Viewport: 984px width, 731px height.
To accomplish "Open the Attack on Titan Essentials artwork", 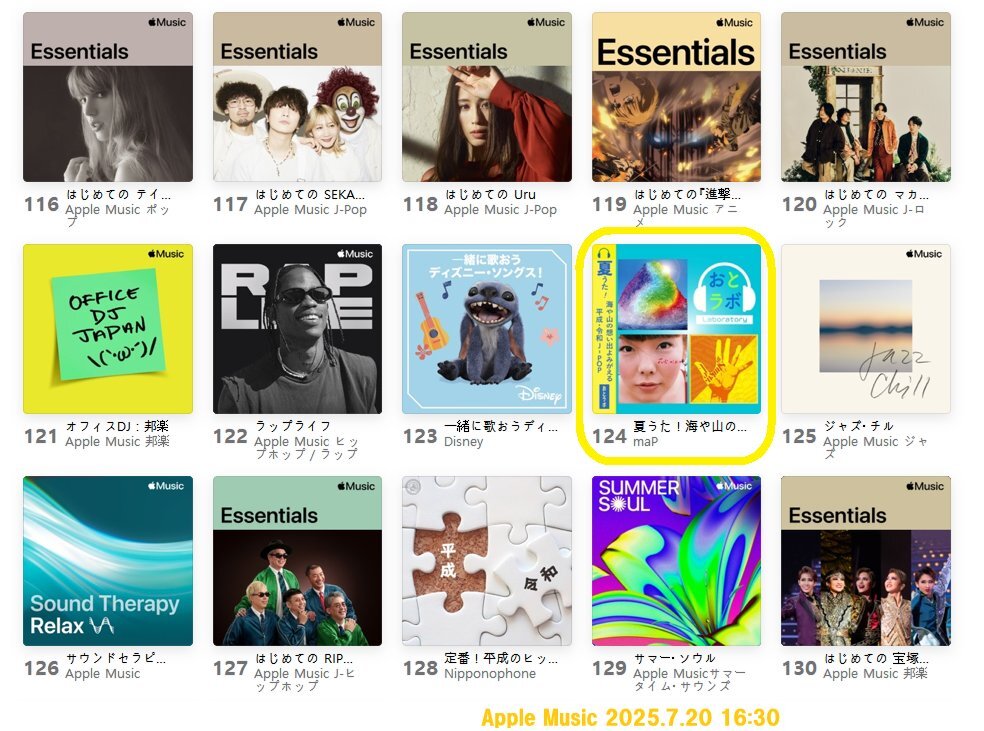I will click(x=676, y=97).
